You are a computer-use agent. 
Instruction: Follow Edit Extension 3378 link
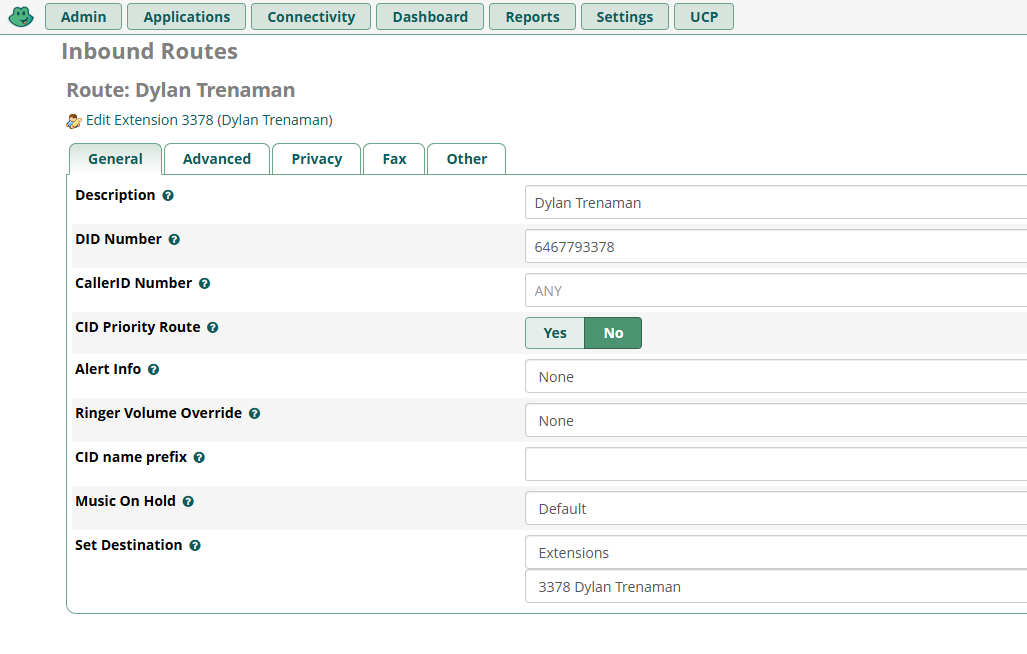pyautogui.click(x=209, y=120)
